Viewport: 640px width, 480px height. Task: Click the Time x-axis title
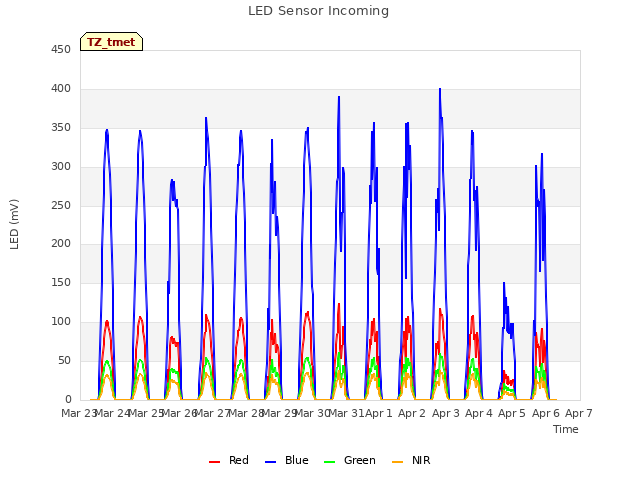tap(566, 429)
